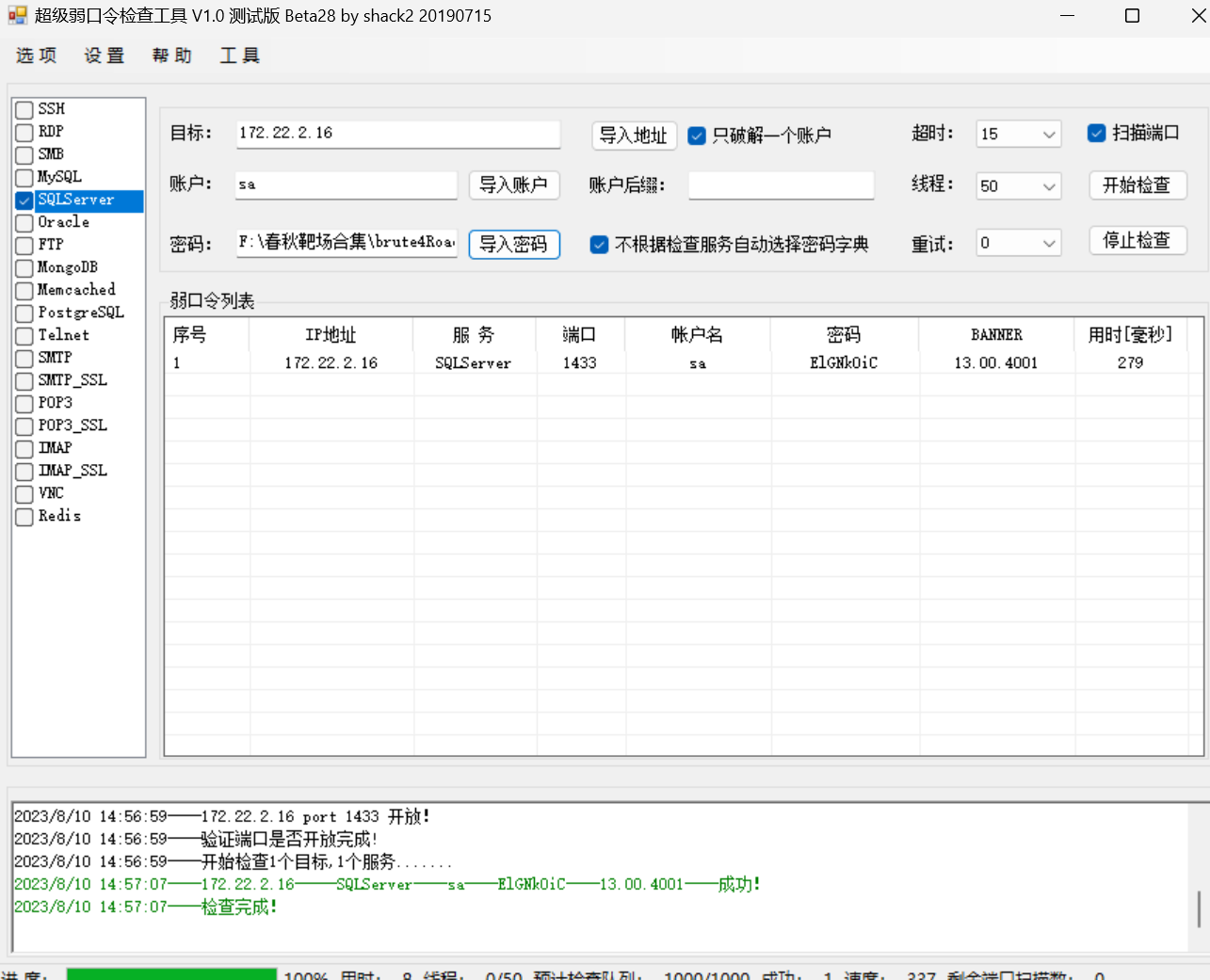Enable the SSH service checkbox

[24, 109]
